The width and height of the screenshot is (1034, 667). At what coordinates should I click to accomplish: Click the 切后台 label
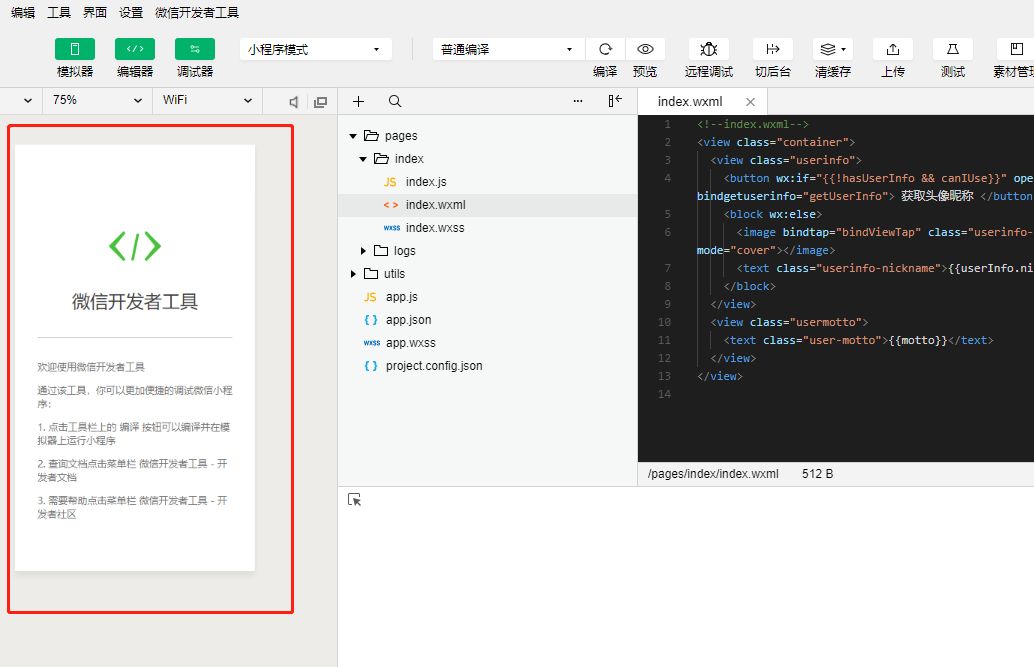pyautogui.click(x=773, y=72)
